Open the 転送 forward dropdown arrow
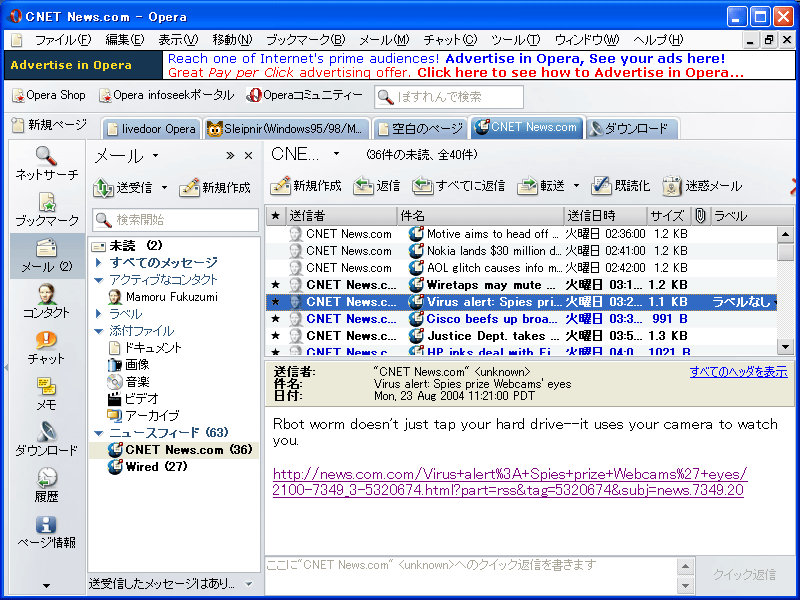Image resolution: width=800 pixels, height=600 pixels. (x=576, y=186)
